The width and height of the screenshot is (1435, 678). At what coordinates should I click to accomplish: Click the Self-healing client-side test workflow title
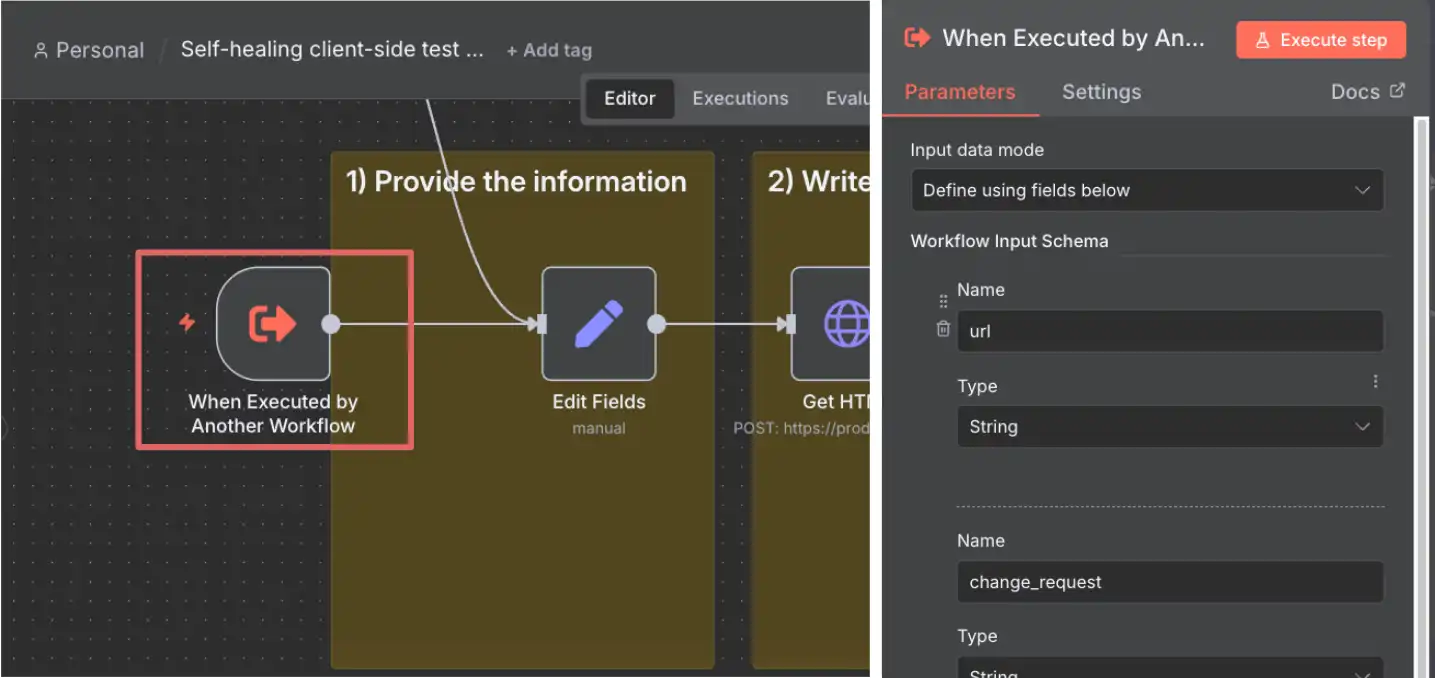(x=332, y=50)
